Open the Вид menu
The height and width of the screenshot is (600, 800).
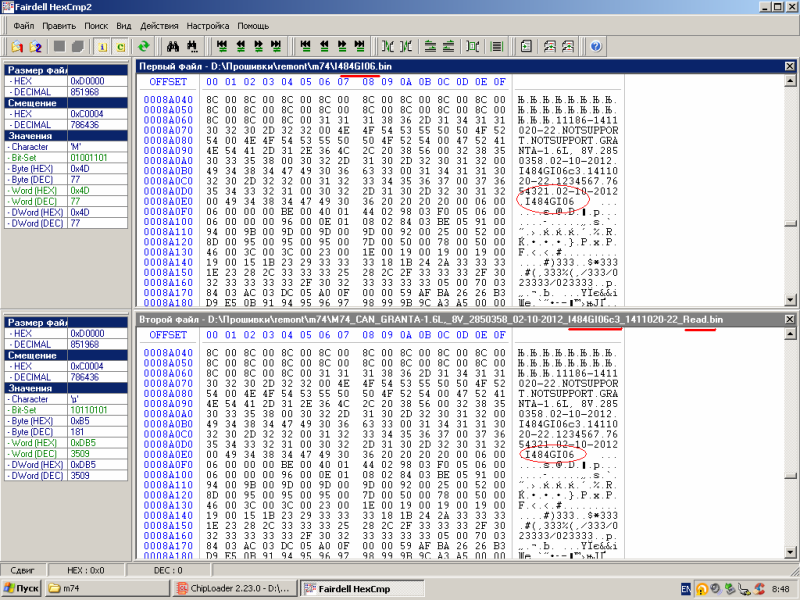coord(124,24)
